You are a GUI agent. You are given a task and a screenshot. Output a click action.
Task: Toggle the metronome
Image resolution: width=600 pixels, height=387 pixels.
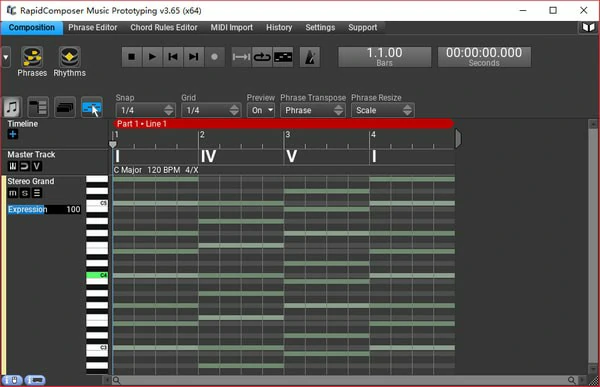coord(310,57)
